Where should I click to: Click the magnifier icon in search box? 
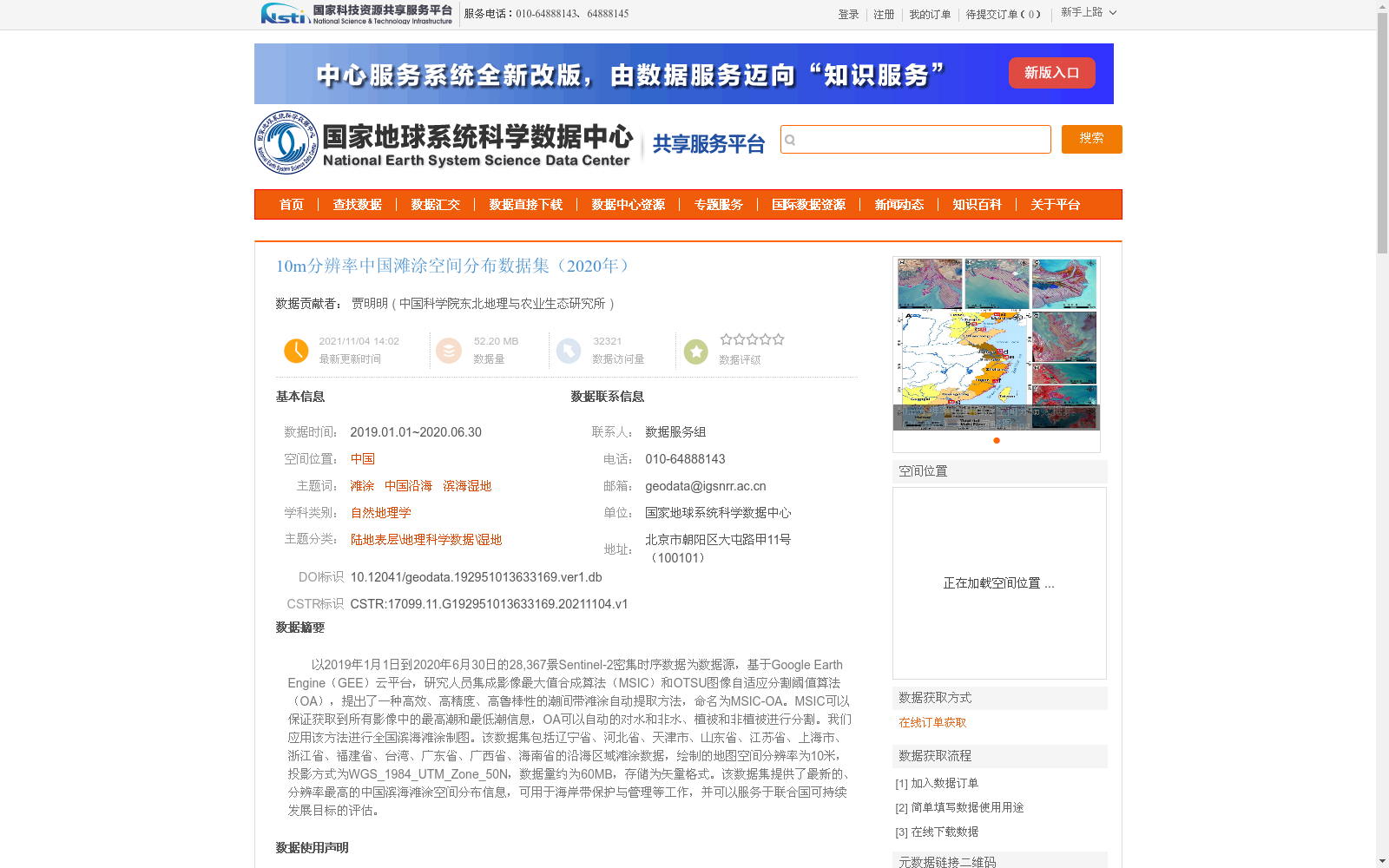[790, 140]
